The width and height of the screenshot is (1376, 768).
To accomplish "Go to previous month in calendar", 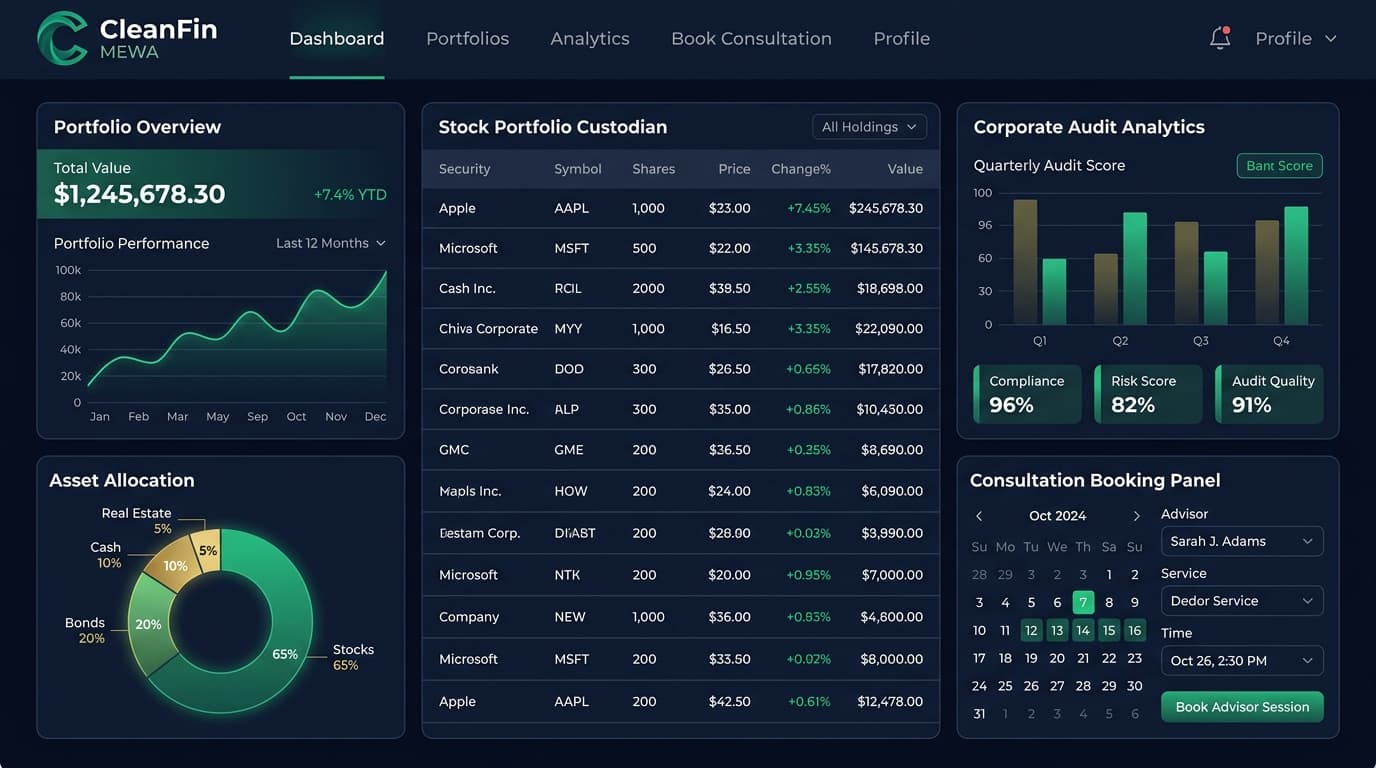I will pyautogui.click(x=979, y=516).
